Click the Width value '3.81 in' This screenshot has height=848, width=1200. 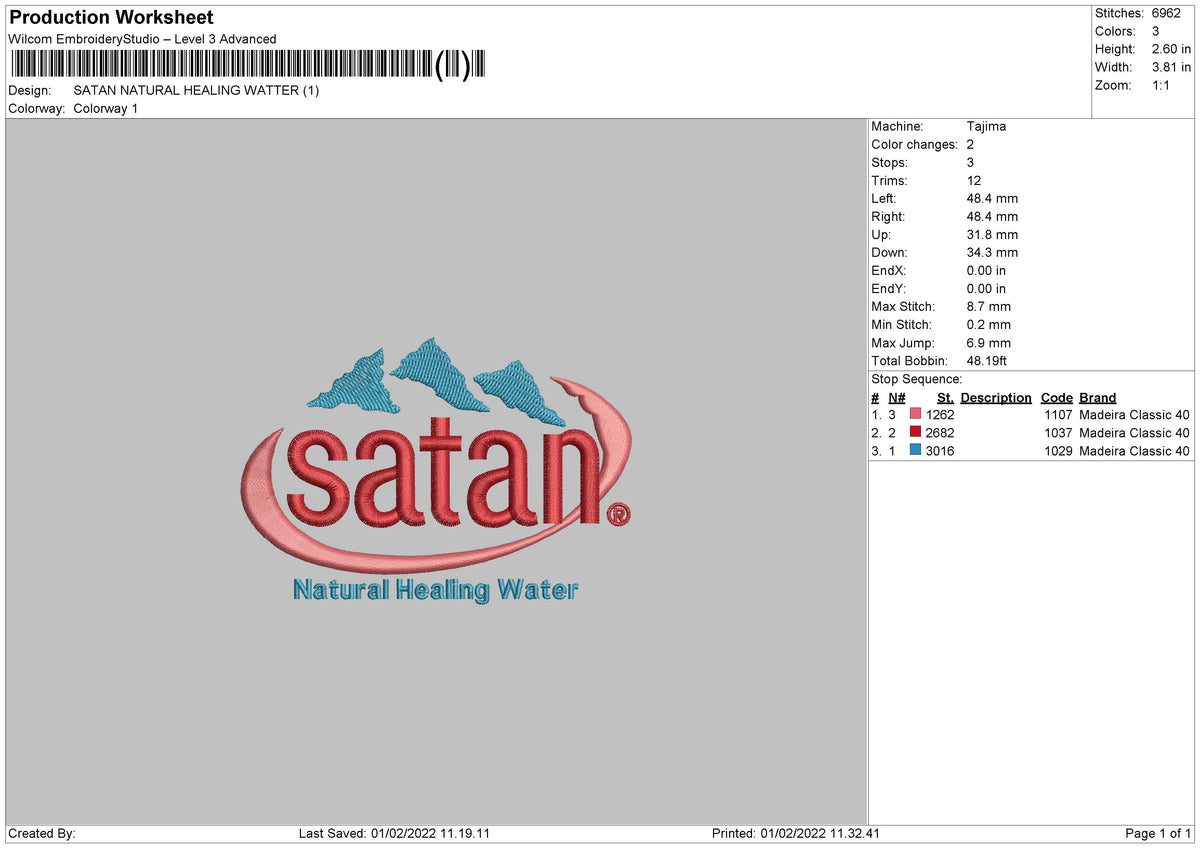click(x=1170, y=67)
